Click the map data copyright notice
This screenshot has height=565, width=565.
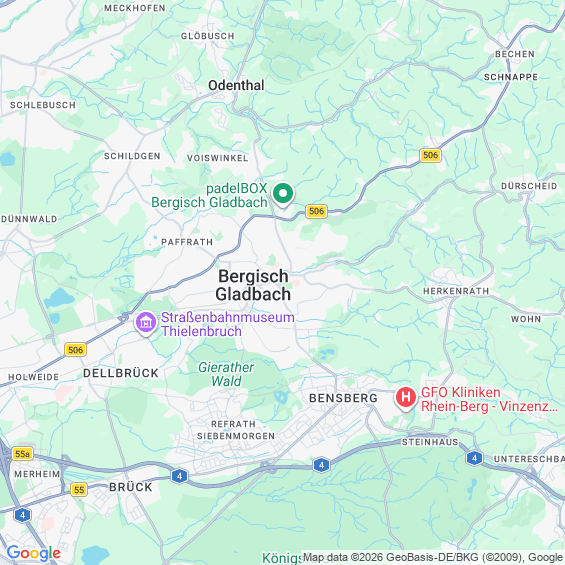[433, 557]
